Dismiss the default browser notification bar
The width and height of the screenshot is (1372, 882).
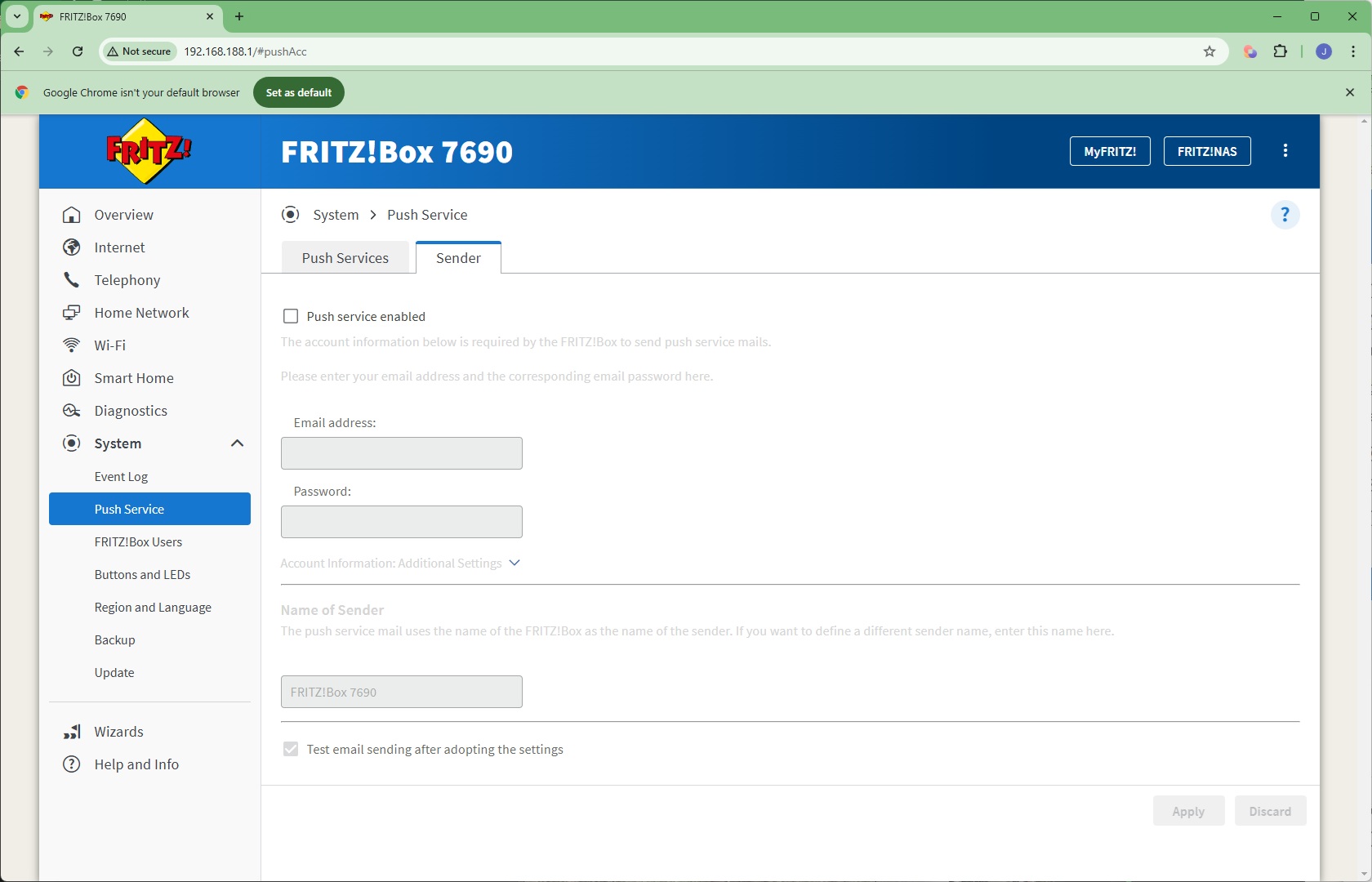(1350, 92)
